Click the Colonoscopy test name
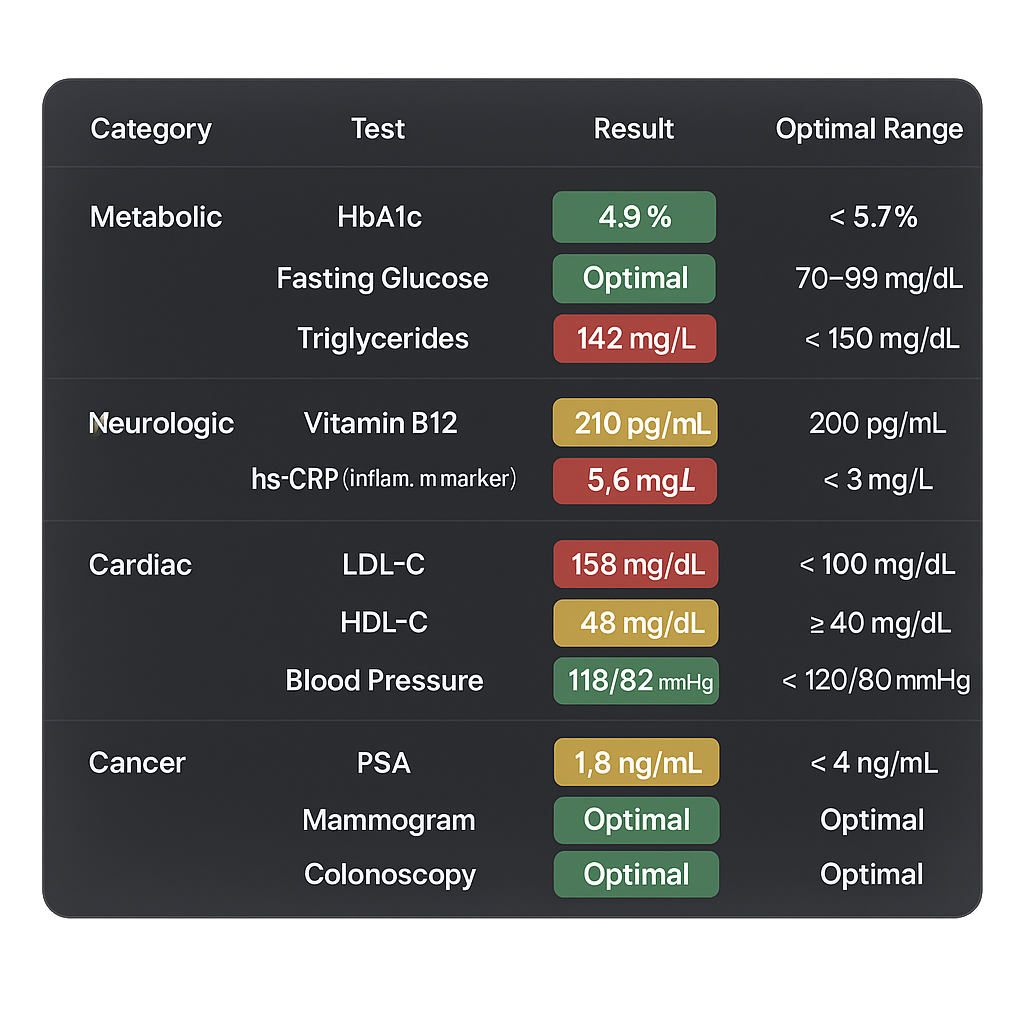 point(390,875)
